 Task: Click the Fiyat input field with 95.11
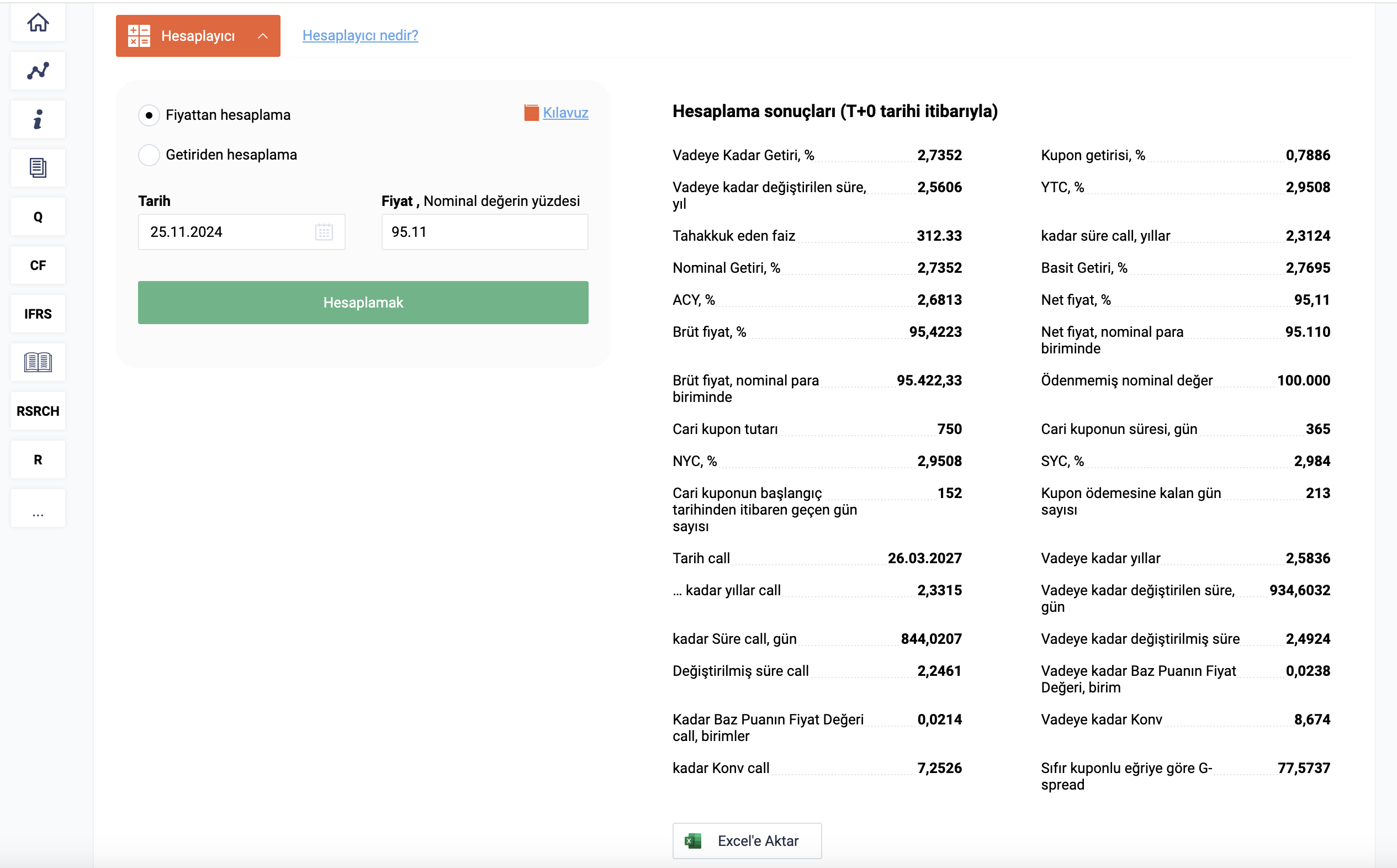484,232
